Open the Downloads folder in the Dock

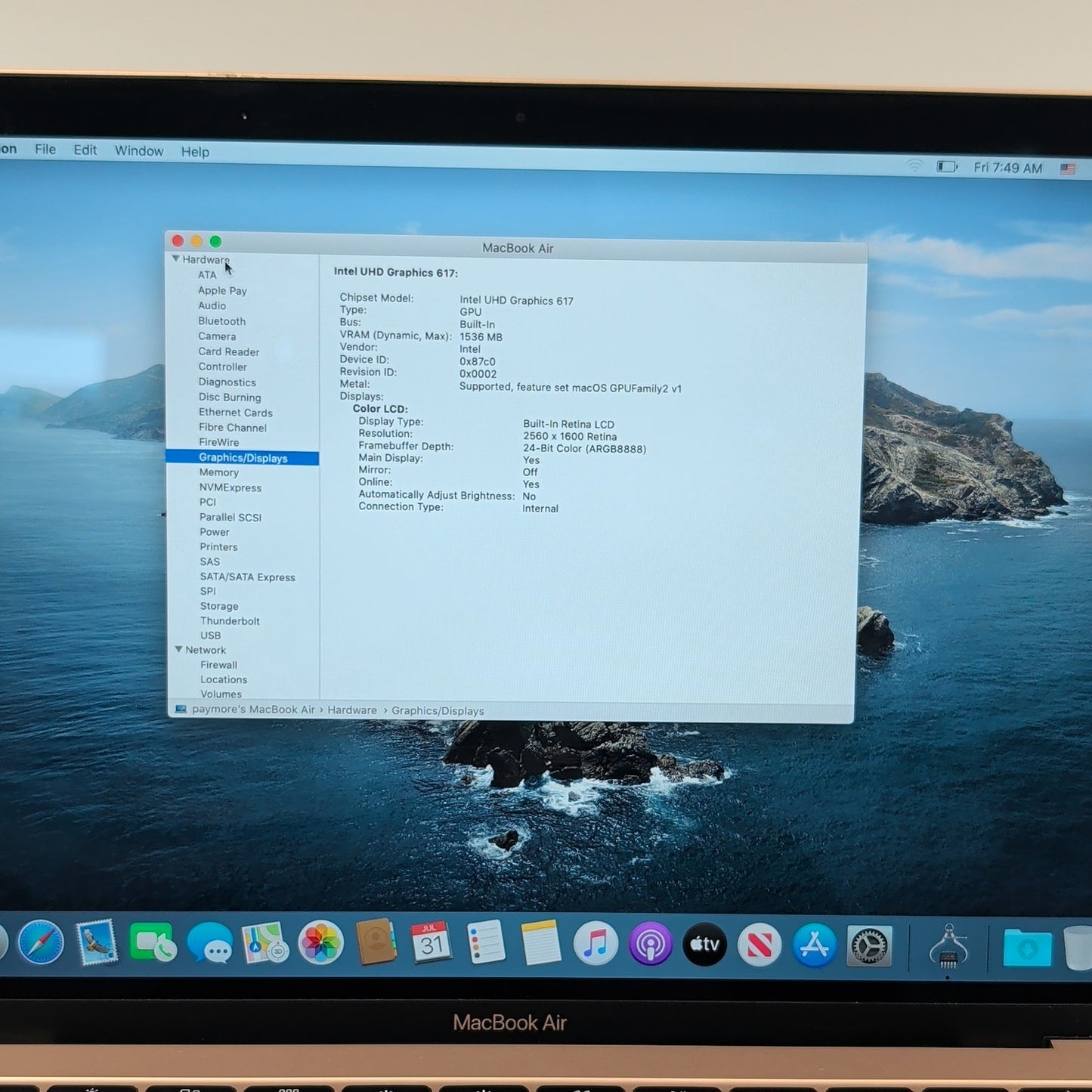point(1027,948)
